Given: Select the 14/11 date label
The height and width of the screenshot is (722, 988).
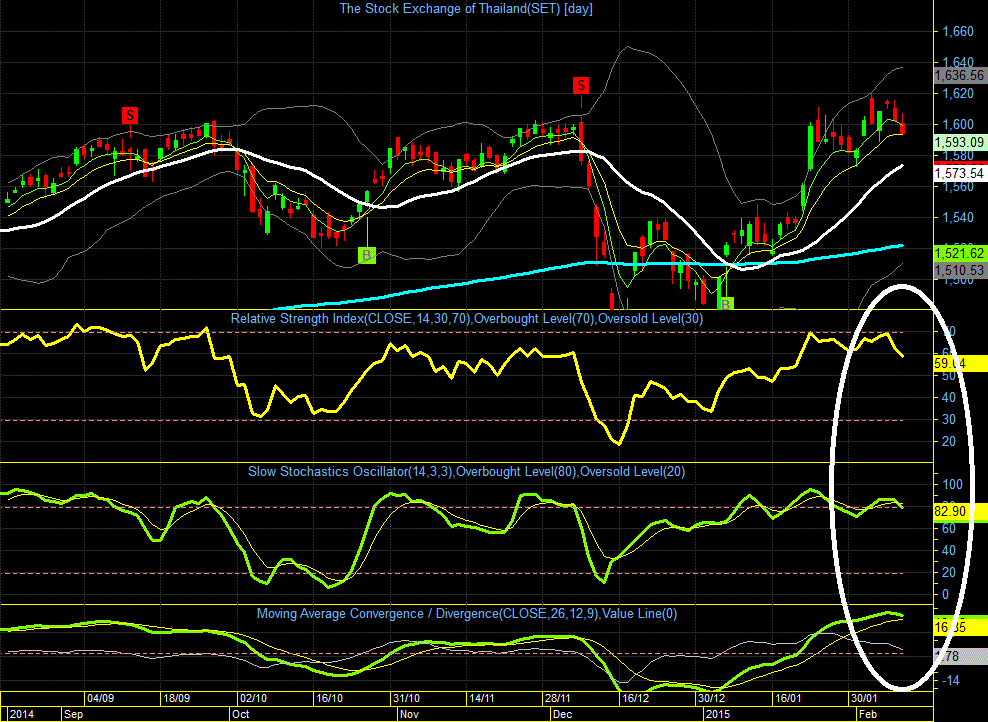Looking at the screenshot, I should click(482, 698).
